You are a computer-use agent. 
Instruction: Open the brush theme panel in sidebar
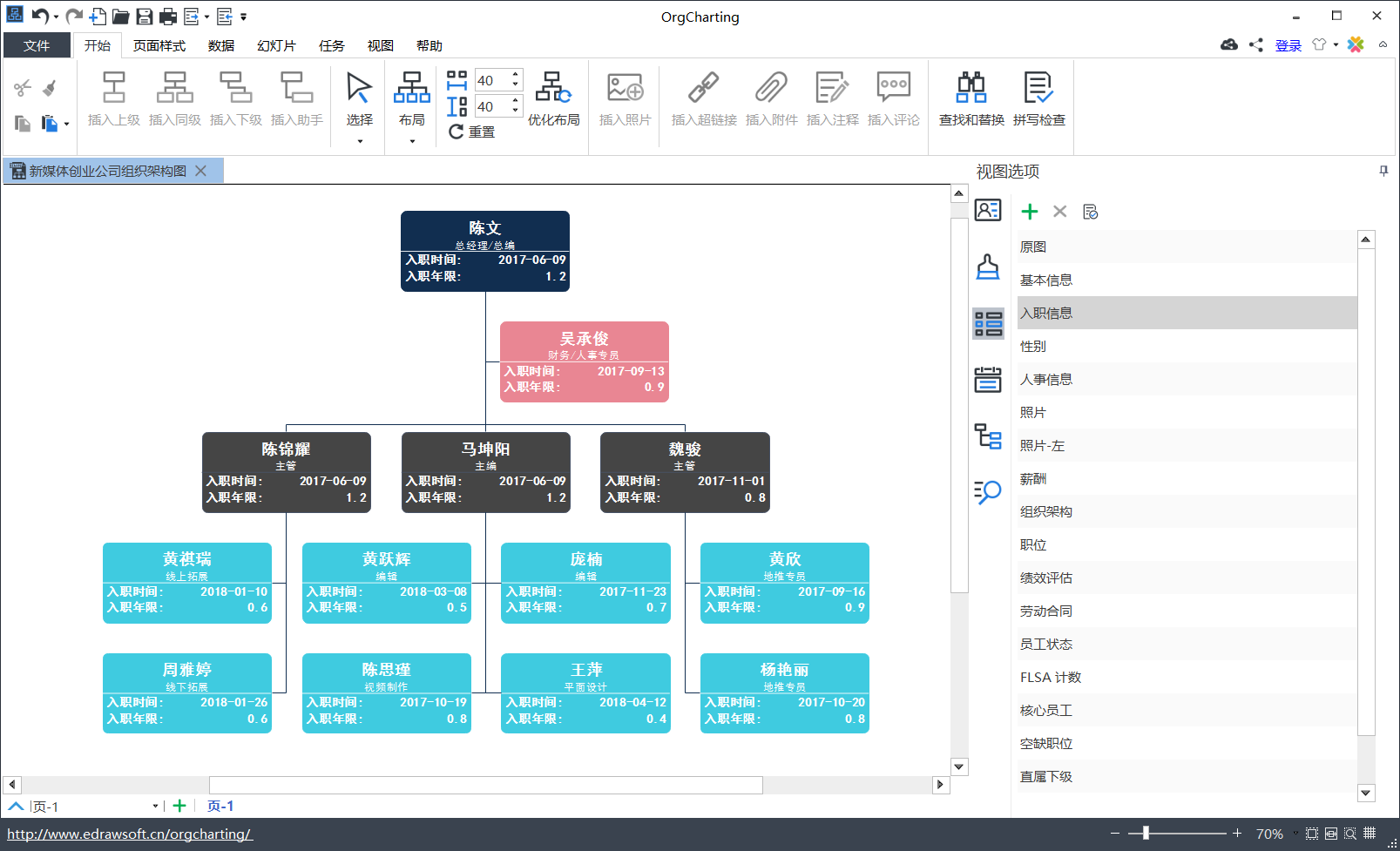click(x=988, y=267)
